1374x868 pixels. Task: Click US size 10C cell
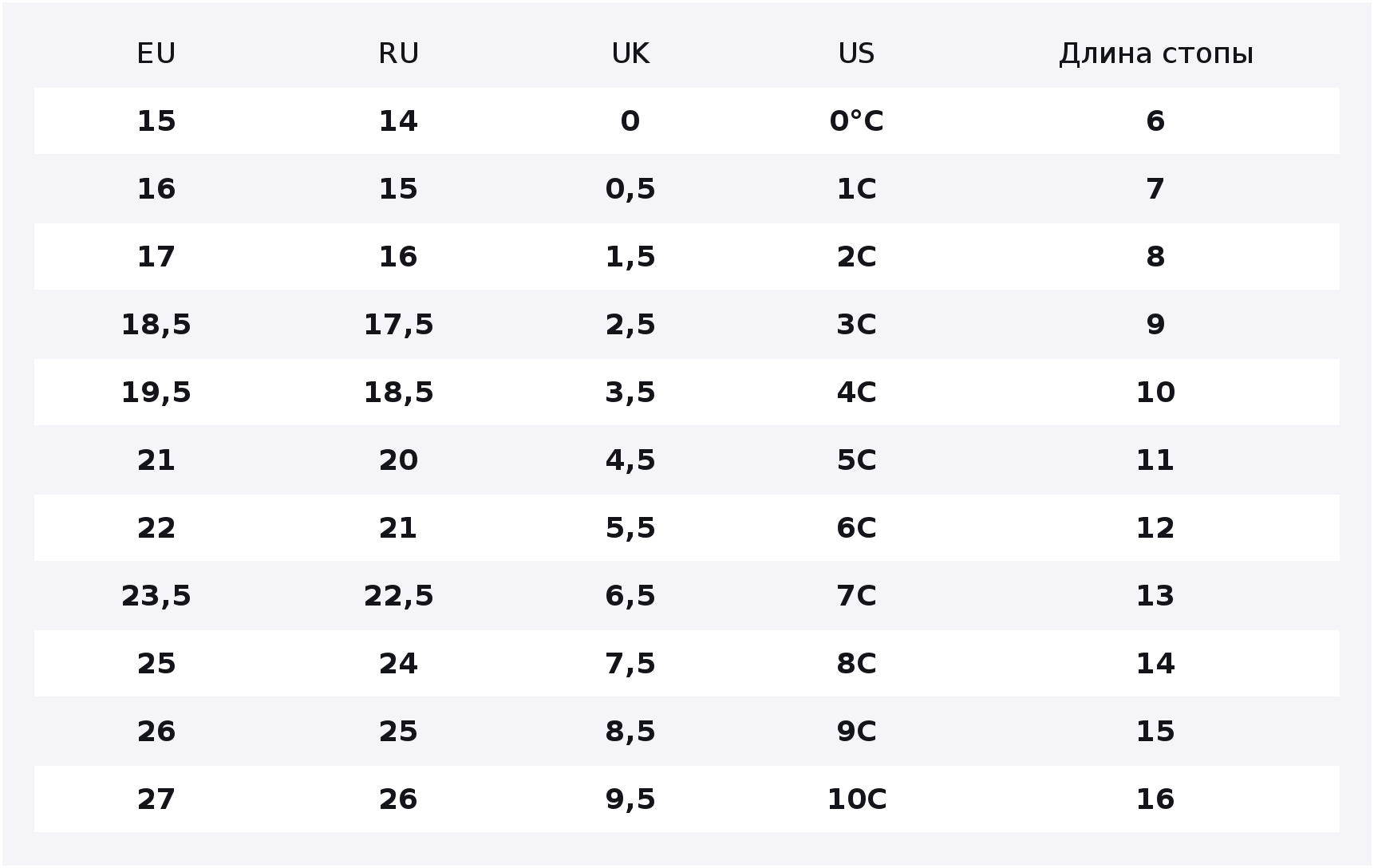(x=856, y=799)
